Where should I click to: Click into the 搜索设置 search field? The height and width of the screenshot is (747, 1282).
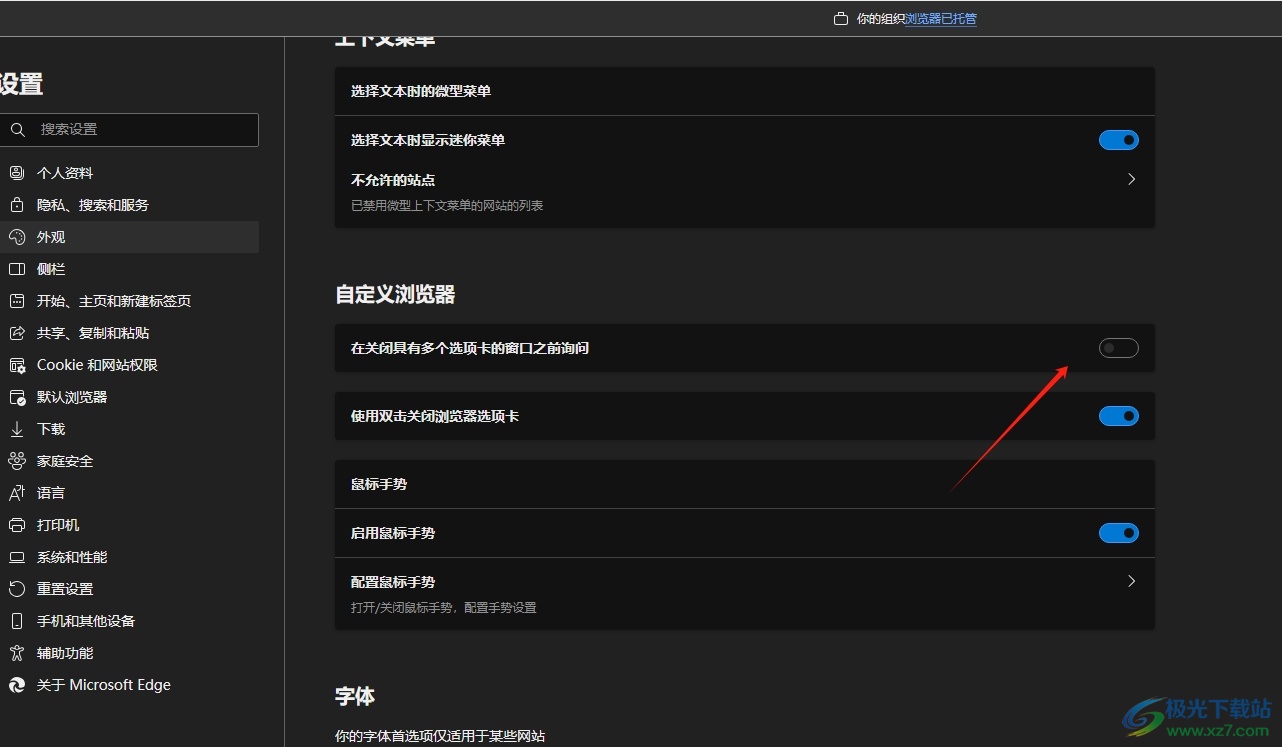pyautogui.click(x=129, y=130)
